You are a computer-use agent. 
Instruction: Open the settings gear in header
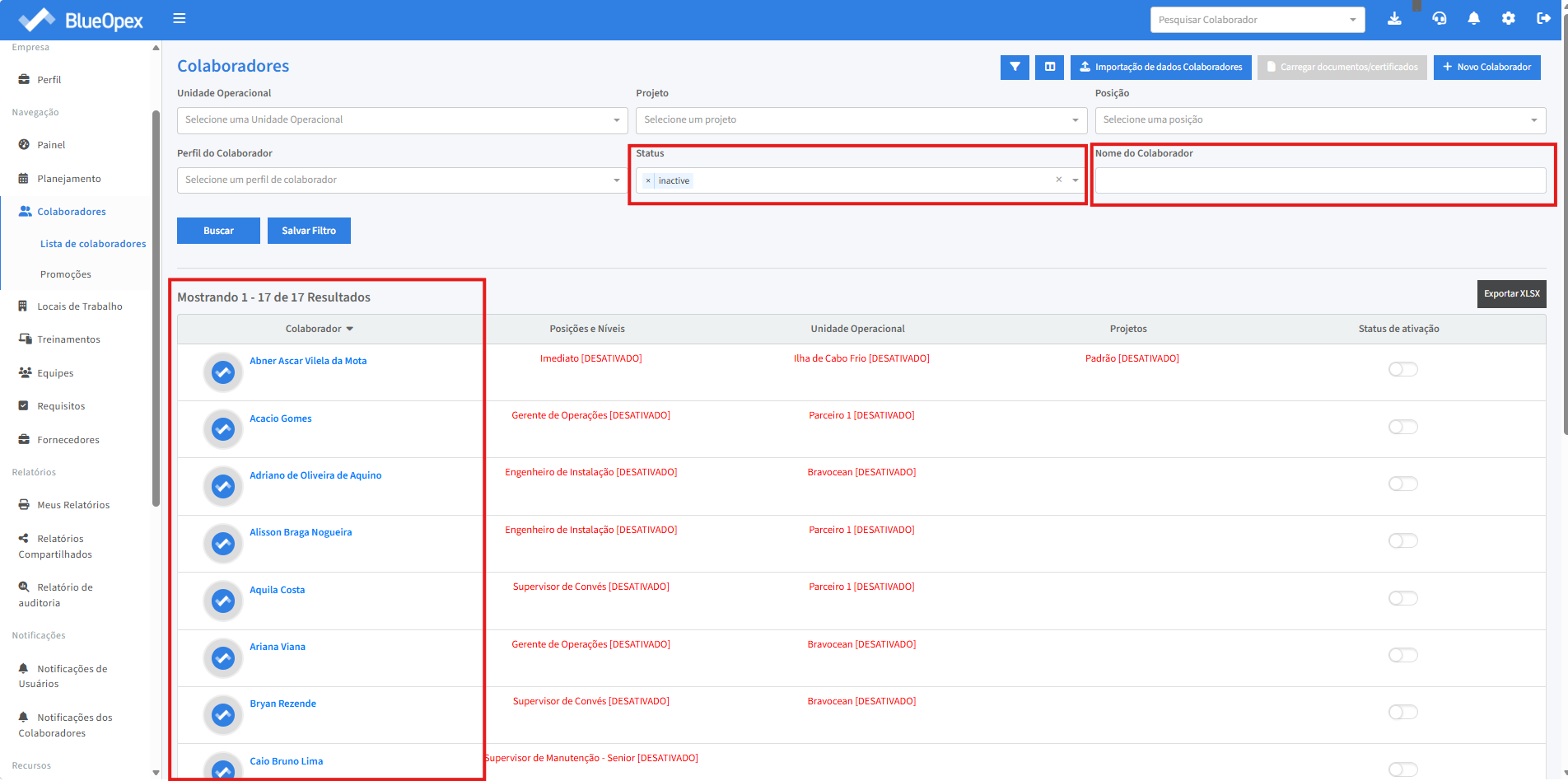click(x=1509, y=19)
